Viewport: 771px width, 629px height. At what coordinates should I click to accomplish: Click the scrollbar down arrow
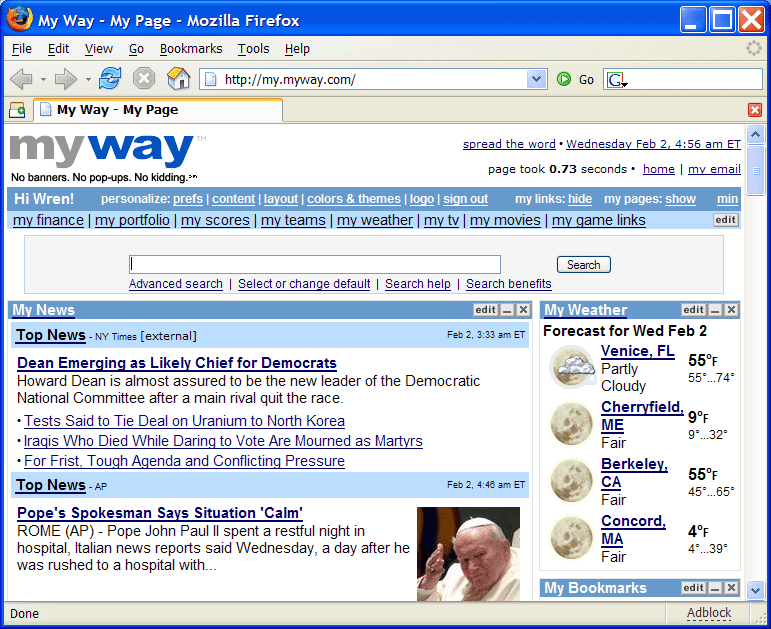coord(755,589)
